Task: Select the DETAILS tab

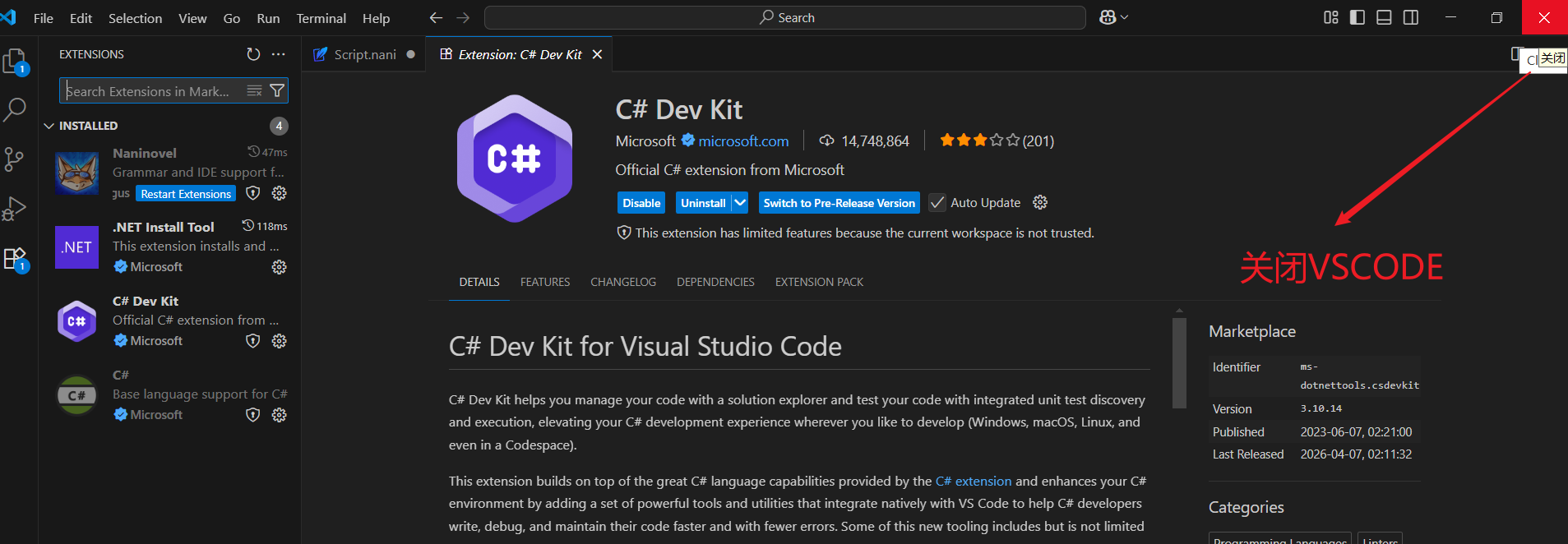Action: (479, 282)
